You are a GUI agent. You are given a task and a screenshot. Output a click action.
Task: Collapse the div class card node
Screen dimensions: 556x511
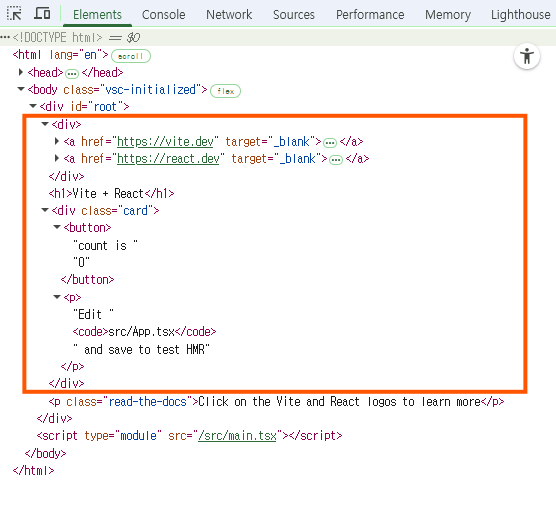click(x=45, y=210)
